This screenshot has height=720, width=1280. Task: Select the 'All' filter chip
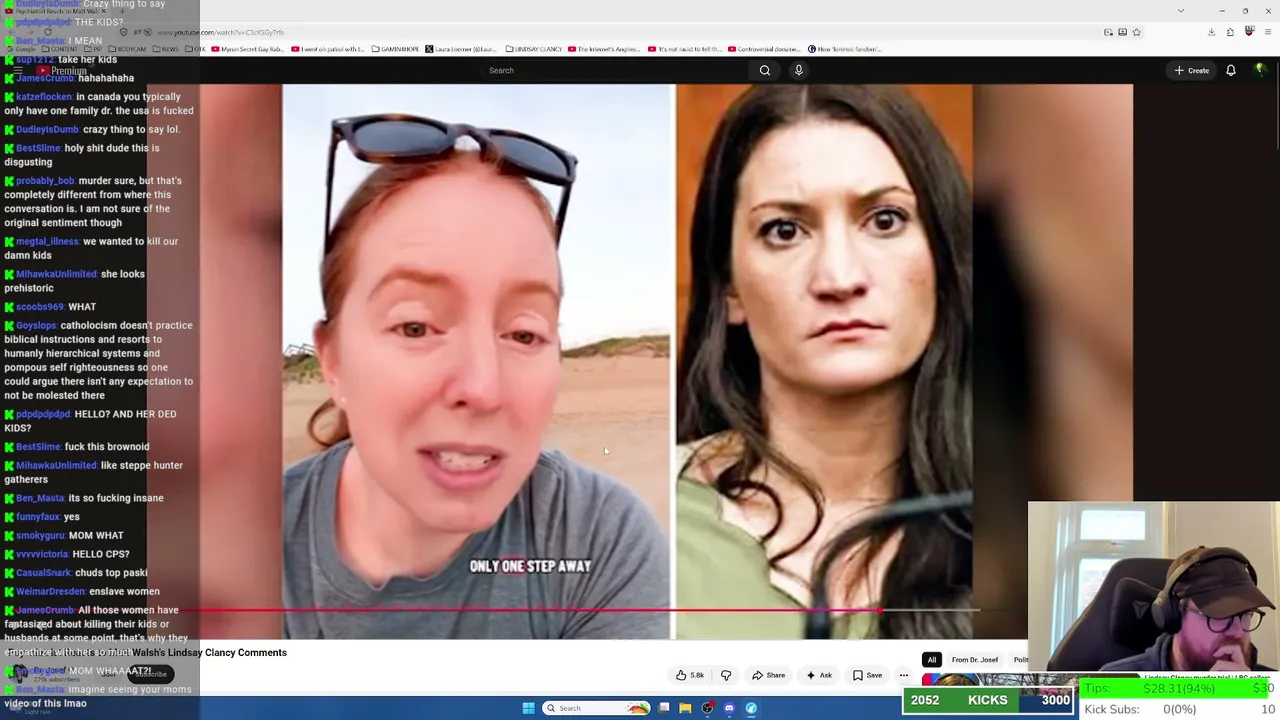[x=932, y=660]
